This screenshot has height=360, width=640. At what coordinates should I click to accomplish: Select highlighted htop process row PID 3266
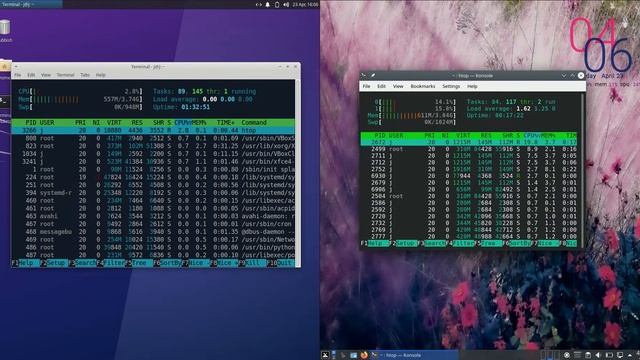click(x=153, y=130)
